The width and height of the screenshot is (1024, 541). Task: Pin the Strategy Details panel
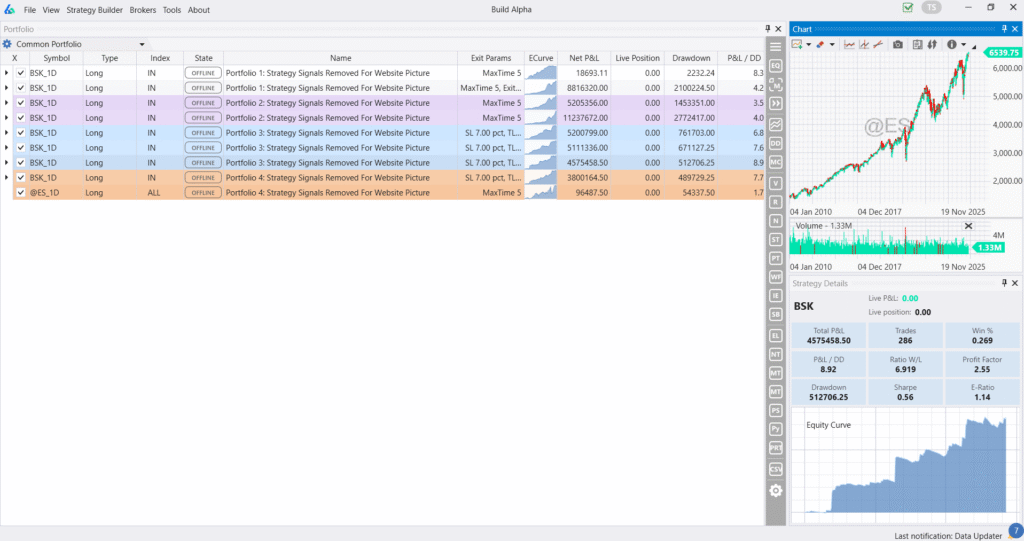pos(1004,283)
